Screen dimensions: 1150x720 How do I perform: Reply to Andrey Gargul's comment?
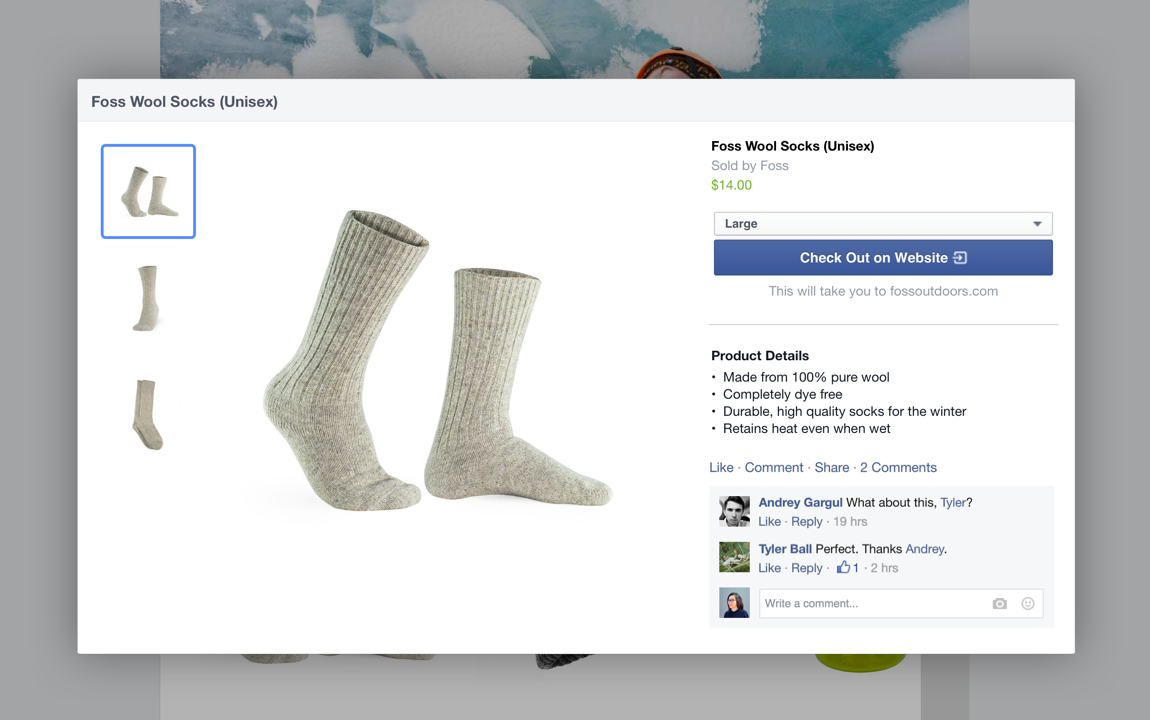[x=807, y=521]
